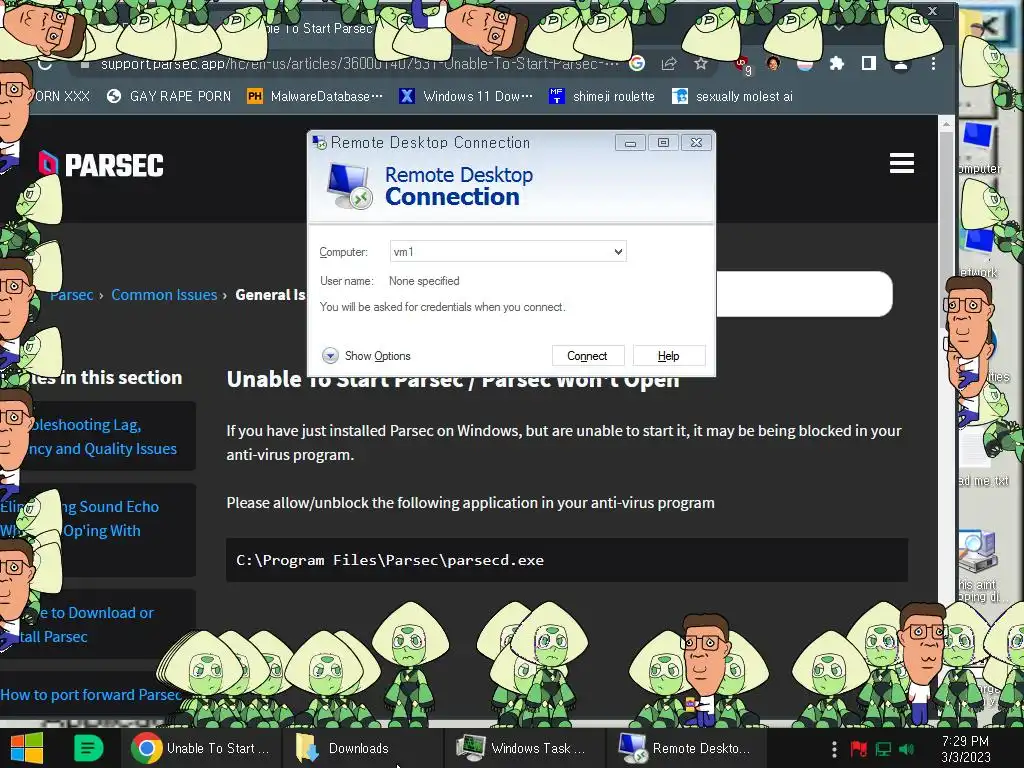
Task: Click the Chrome address bar URL
Action: click(x=358, y=64)
